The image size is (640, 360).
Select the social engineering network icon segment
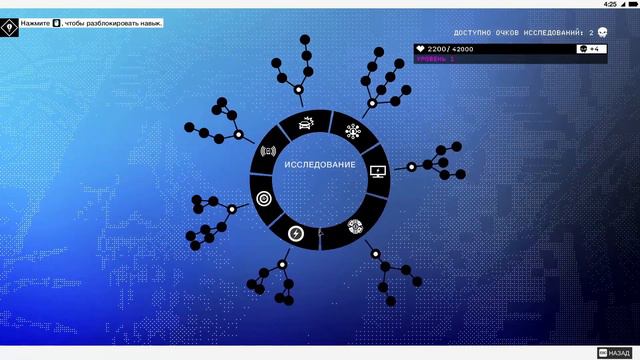pyautogui.click(x=353, y=131)
